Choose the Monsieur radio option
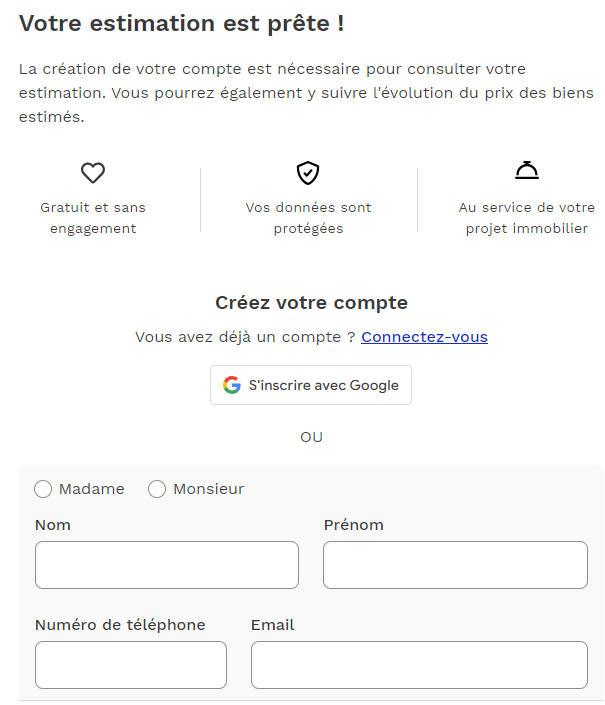Viewport: 605px width, 705px height. click(x=157, y=489)
